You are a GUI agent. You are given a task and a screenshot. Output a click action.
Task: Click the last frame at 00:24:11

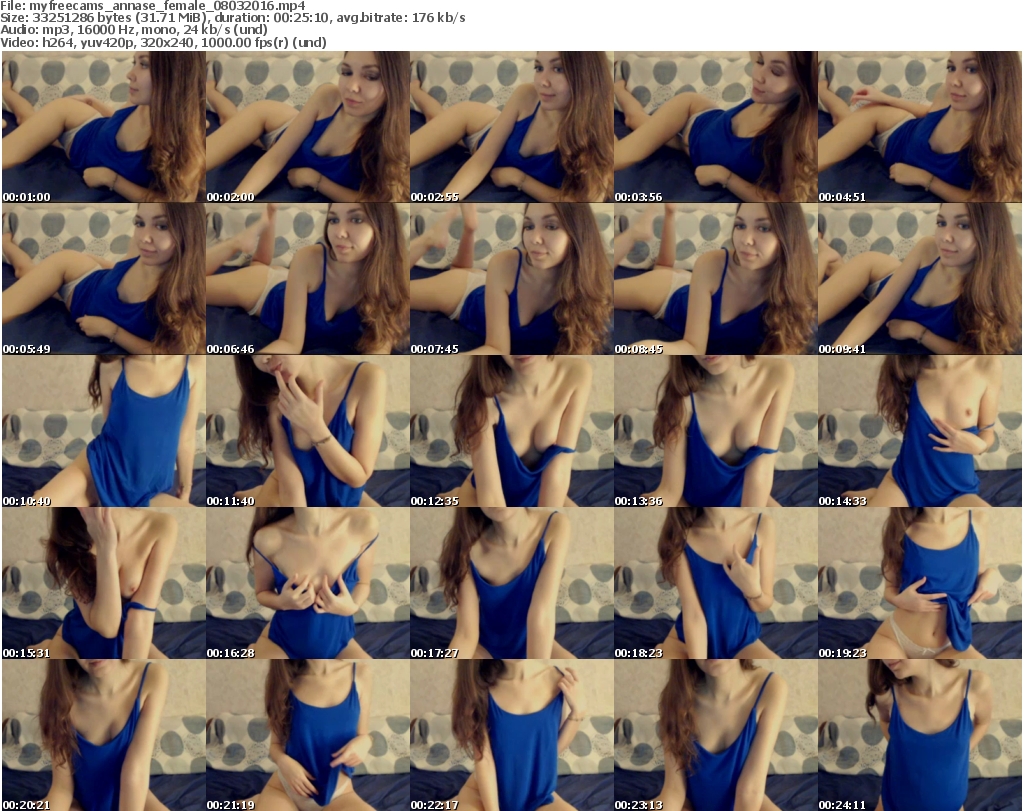pyautogui.click(x=920, y=735)
